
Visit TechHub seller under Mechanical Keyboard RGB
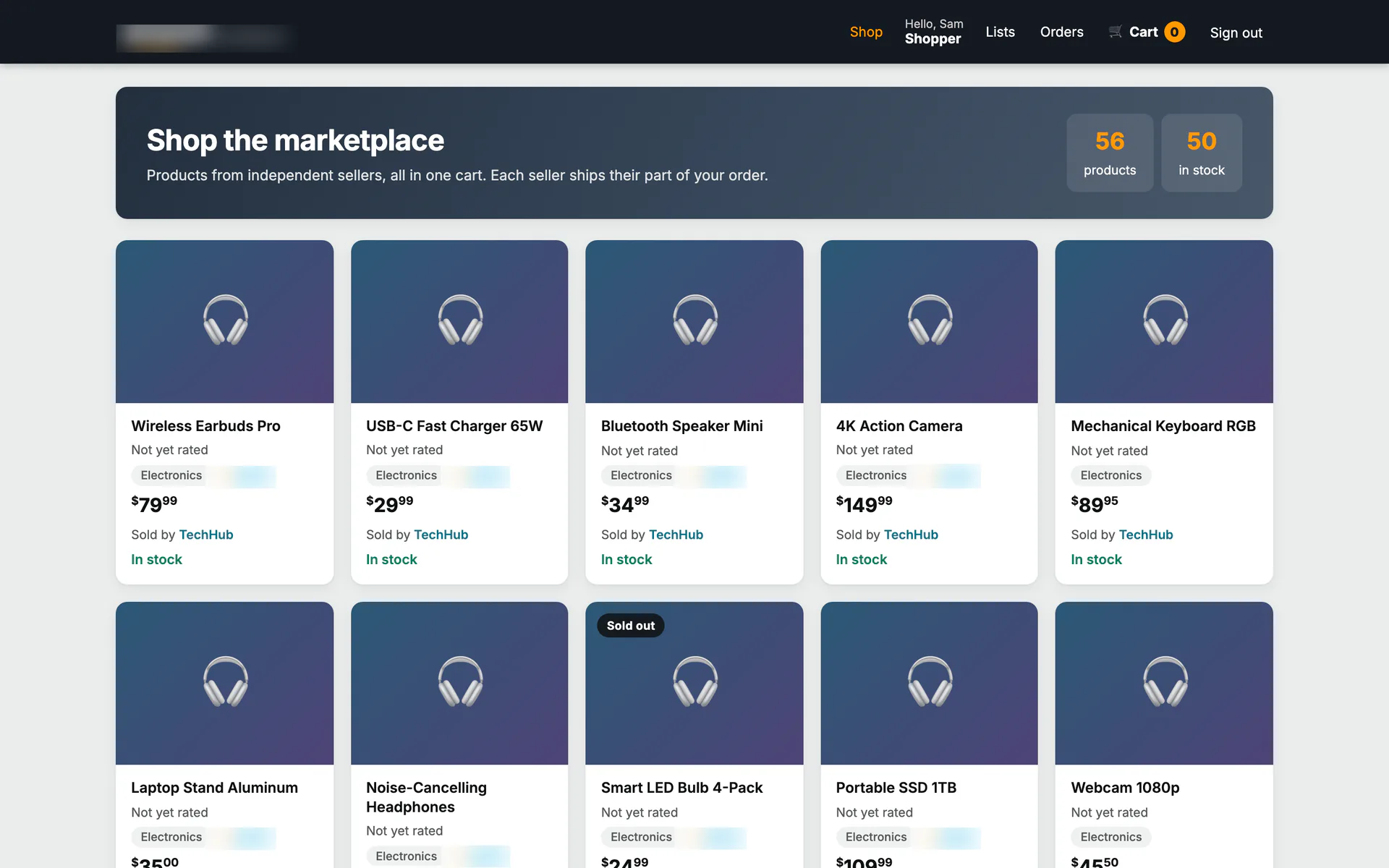point(1146,535)
